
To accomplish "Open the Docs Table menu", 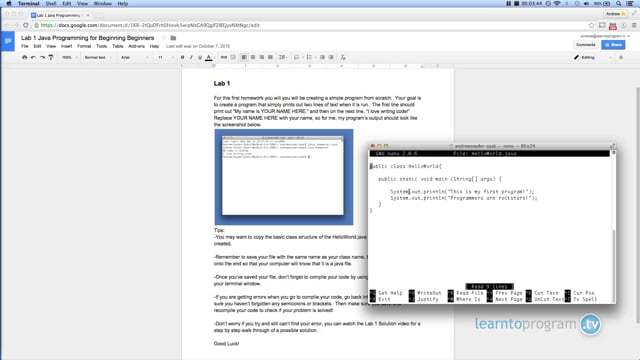I will (118, 46).
